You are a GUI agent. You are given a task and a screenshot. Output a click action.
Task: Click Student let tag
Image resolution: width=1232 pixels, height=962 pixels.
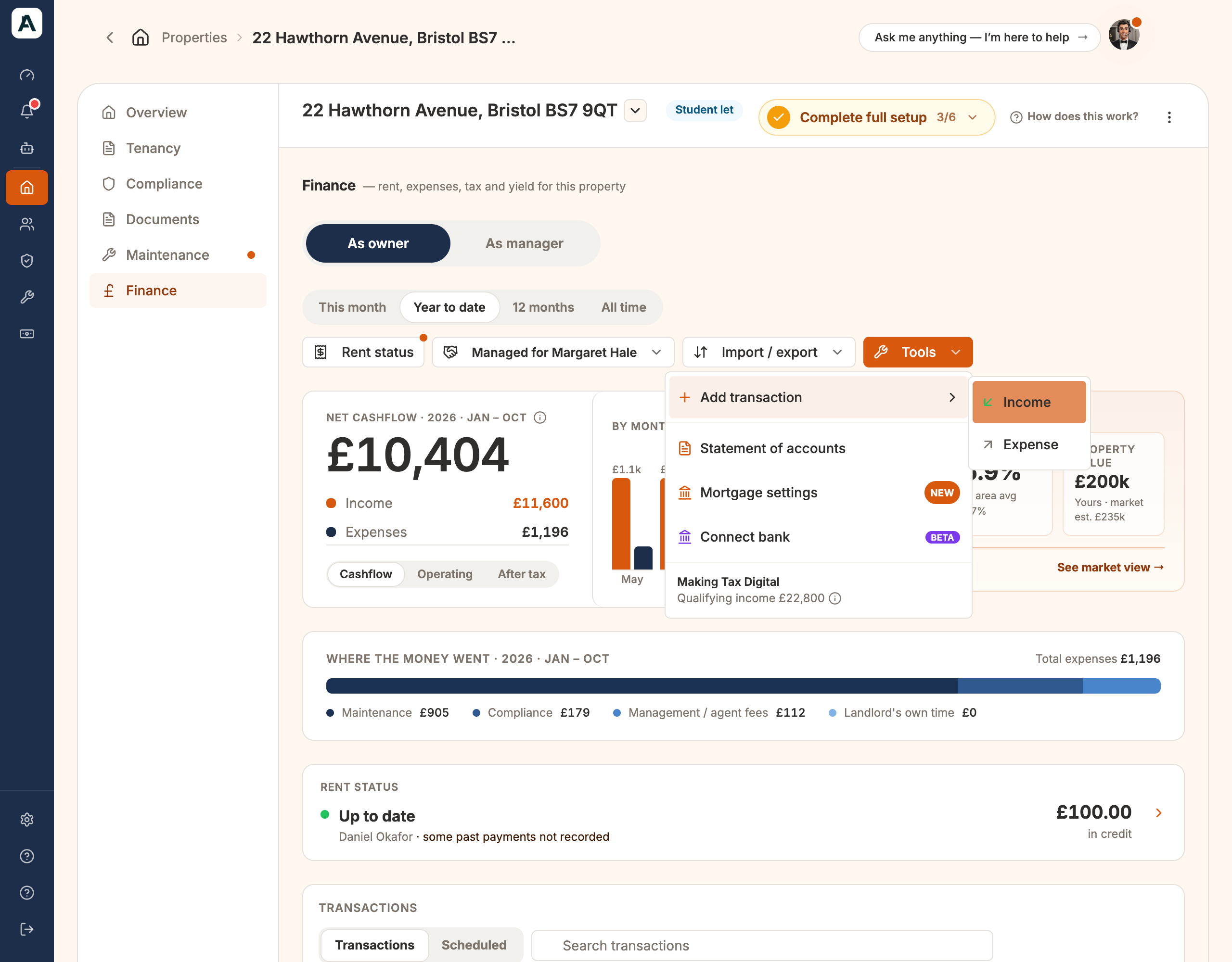point(704,110)
